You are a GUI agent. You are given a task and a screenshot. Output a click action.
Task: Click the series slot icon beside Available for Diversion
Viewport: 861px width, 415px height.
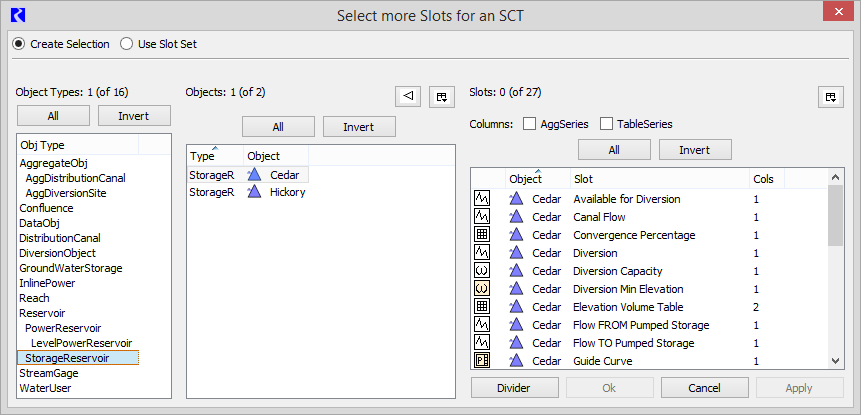coord(482,199)
